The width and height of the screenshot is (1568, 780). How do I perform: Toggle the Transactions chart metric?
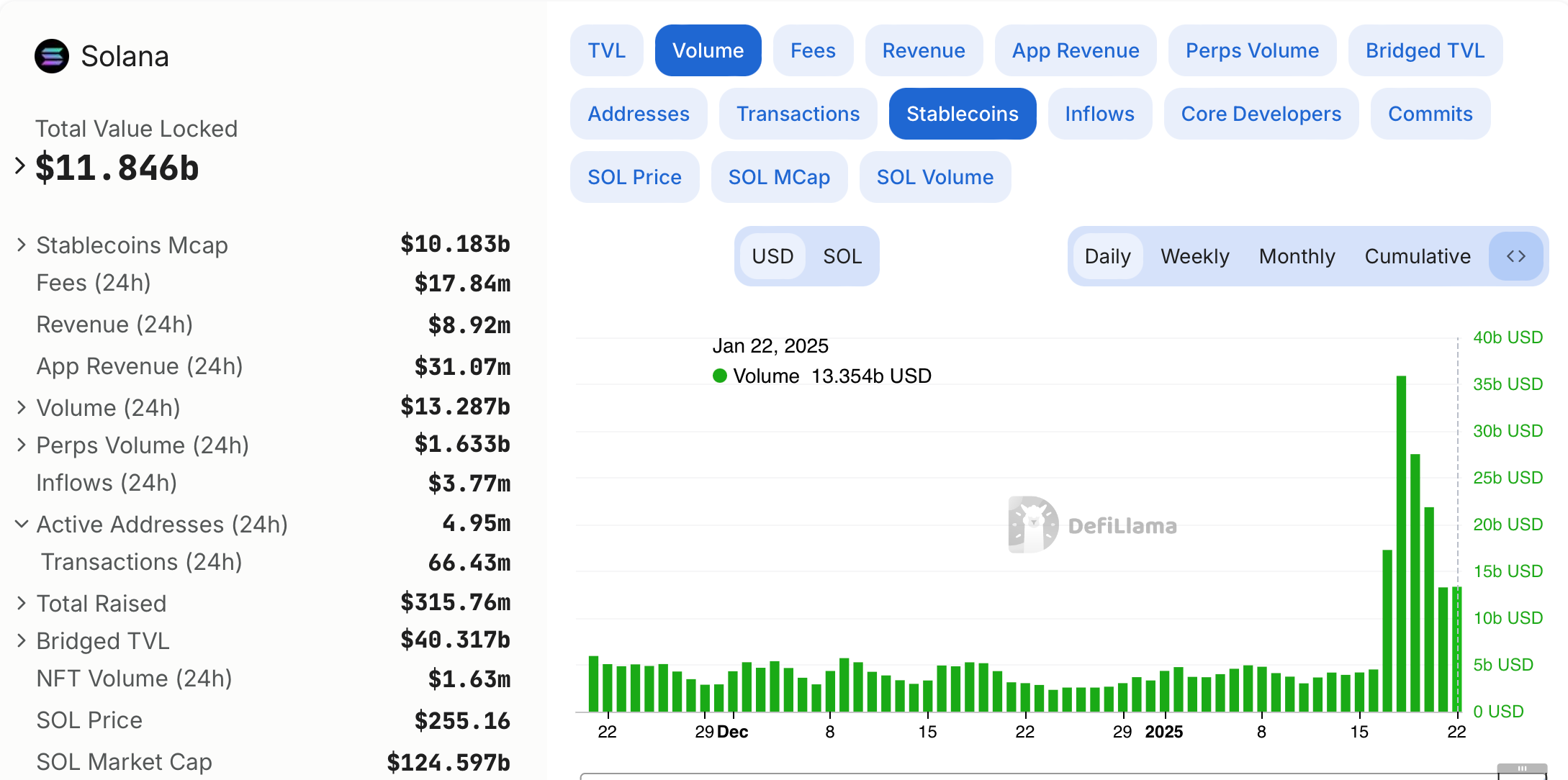click(x=798, y=114)
